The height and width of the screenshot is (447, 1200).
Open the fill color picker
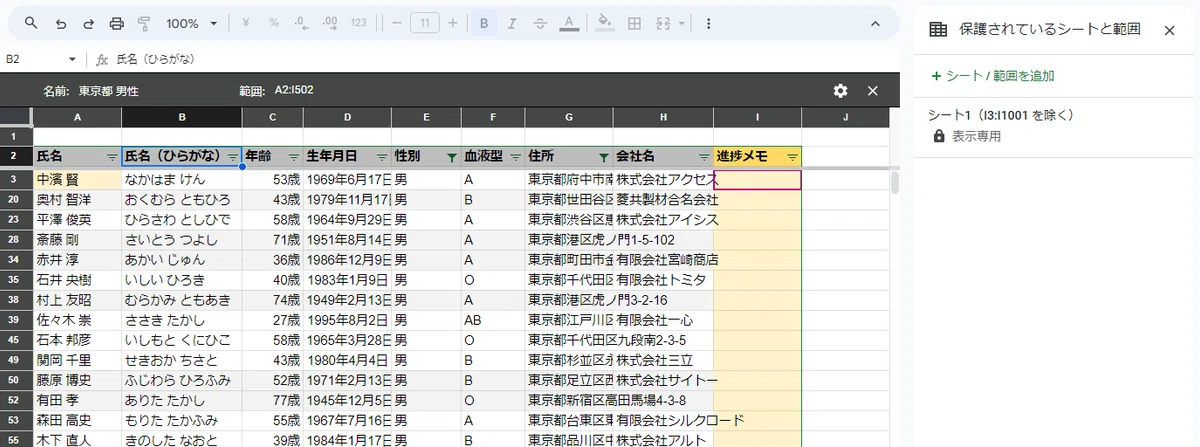pyautogui.click(x=604, y=23)
